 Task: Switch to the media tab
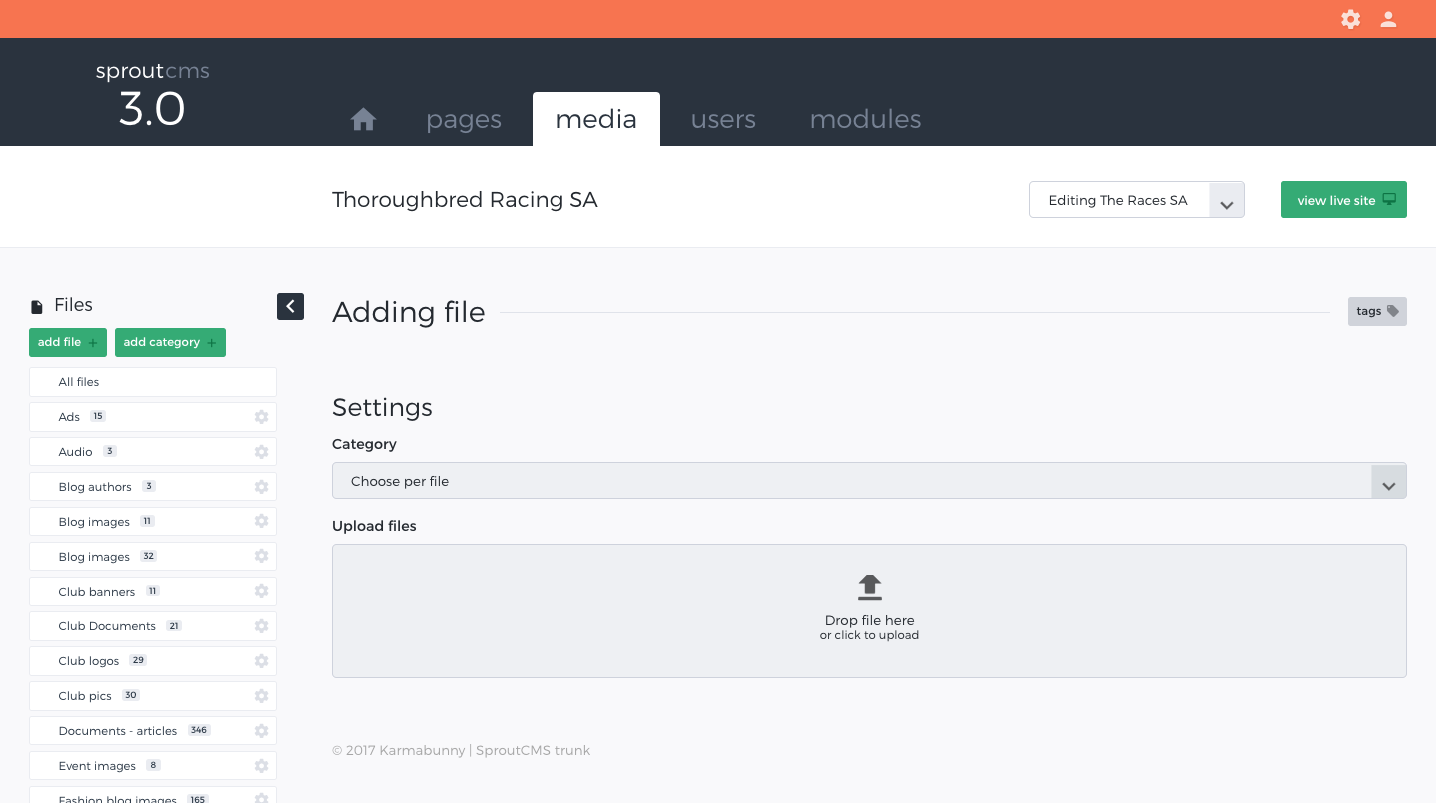pyautogui.click(x=596, y=119)
